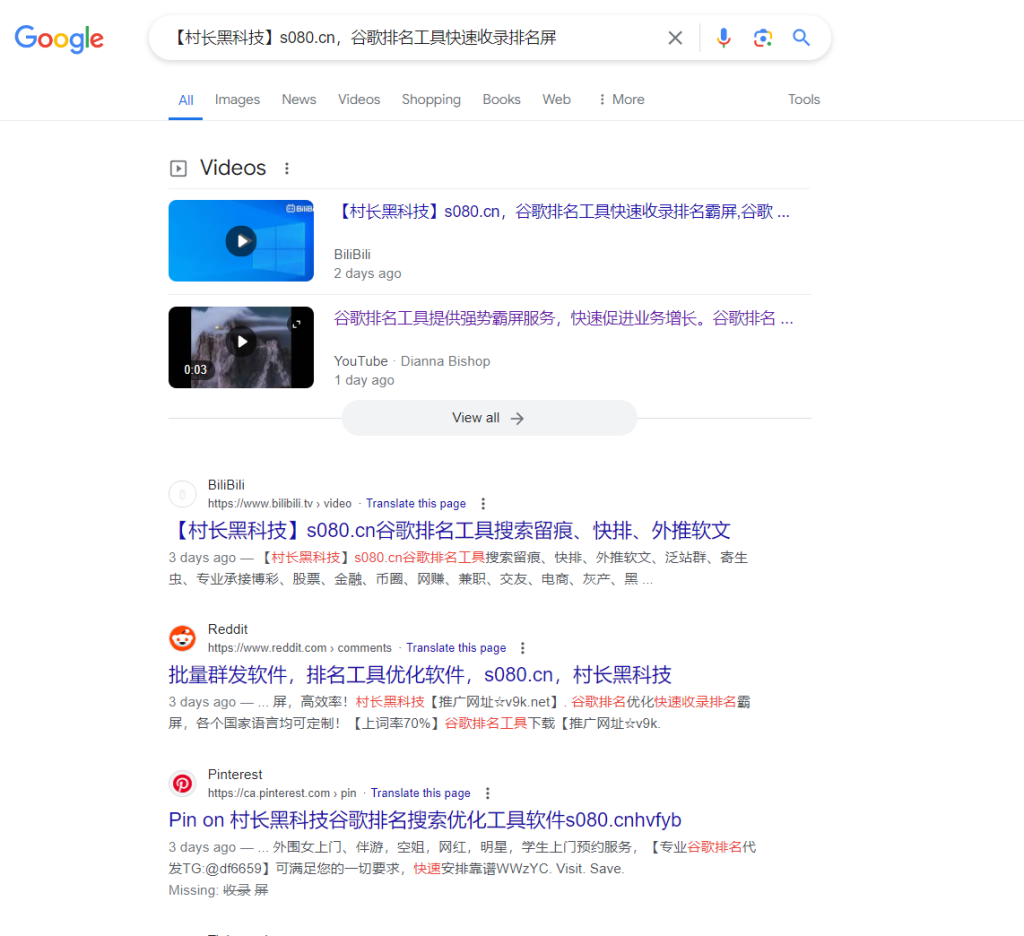Click the magnifier icon to search
The height and width of the screenshot is (936, 1024).
coord(800,37)
